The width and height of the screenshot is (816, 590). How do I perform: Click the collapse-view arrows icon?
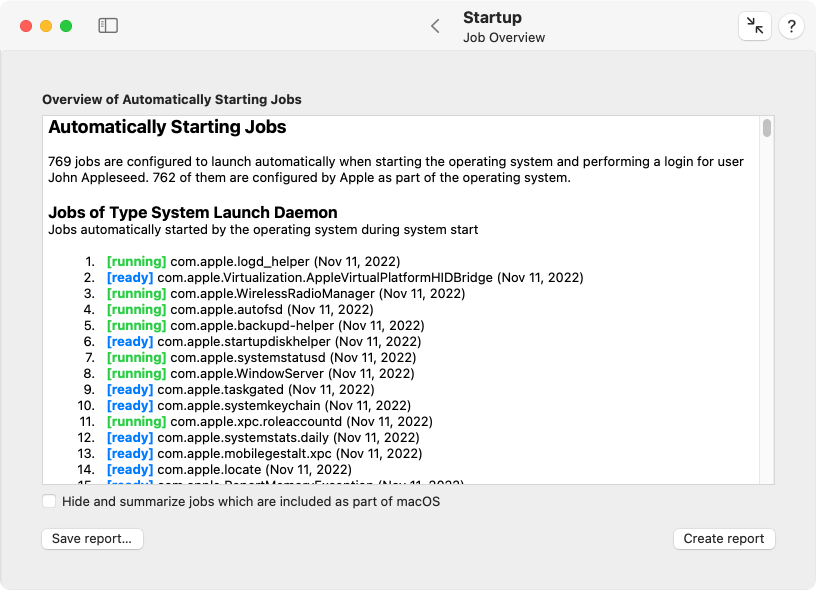pos(755,25)
